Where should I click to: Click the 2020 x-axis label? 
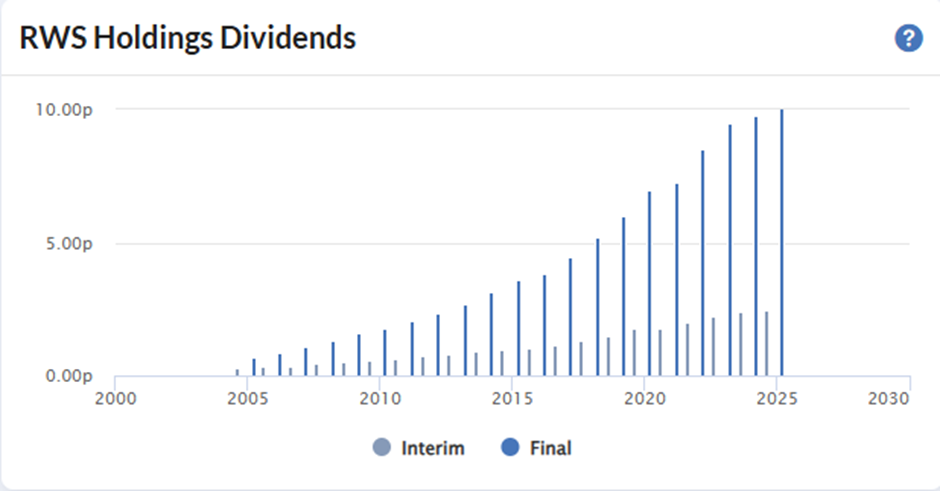(x=644, y=399)
